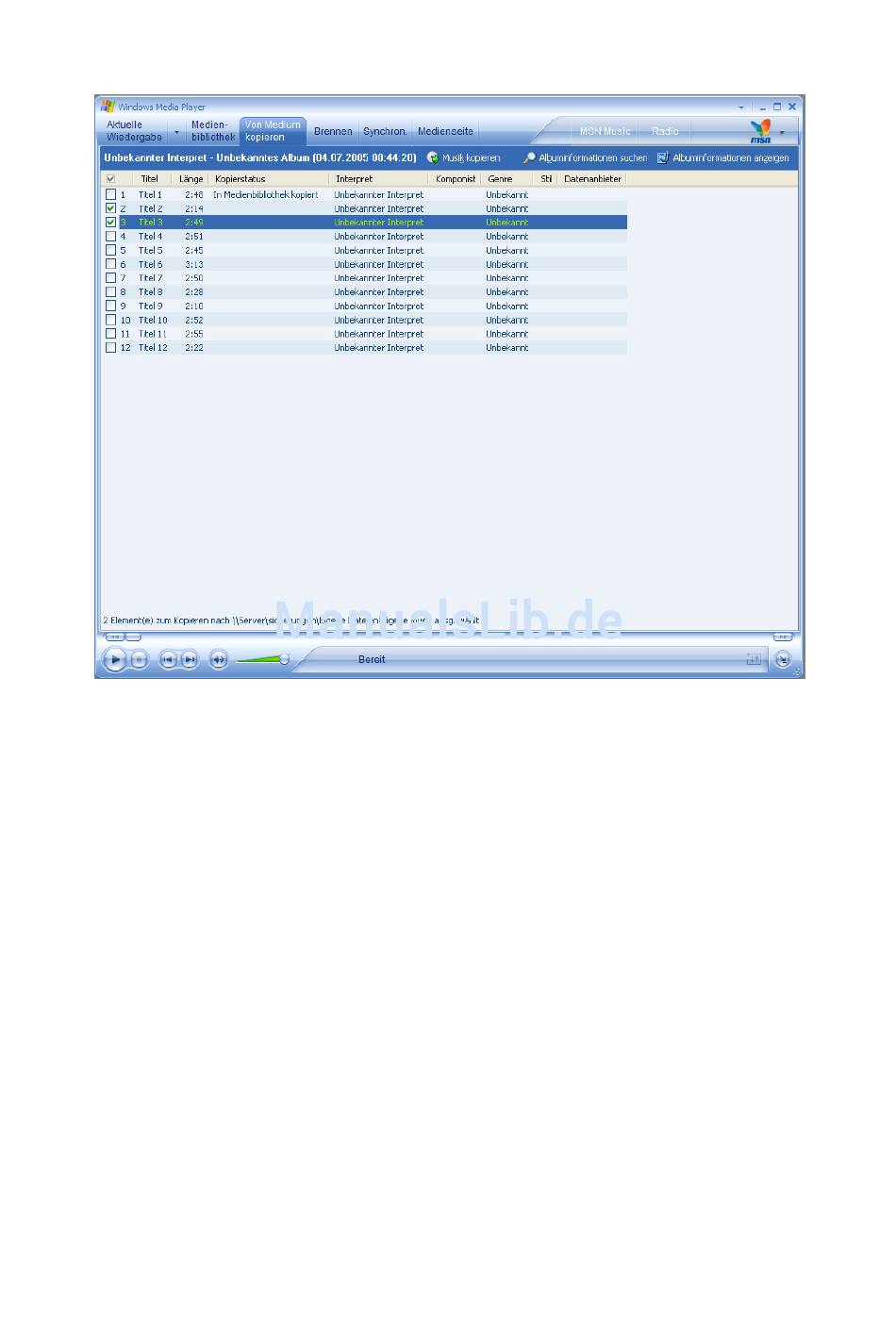The height and width of the screenshot is (1341, 896).
Task: Check the box for Titel 9
Action: coord(110,306)
